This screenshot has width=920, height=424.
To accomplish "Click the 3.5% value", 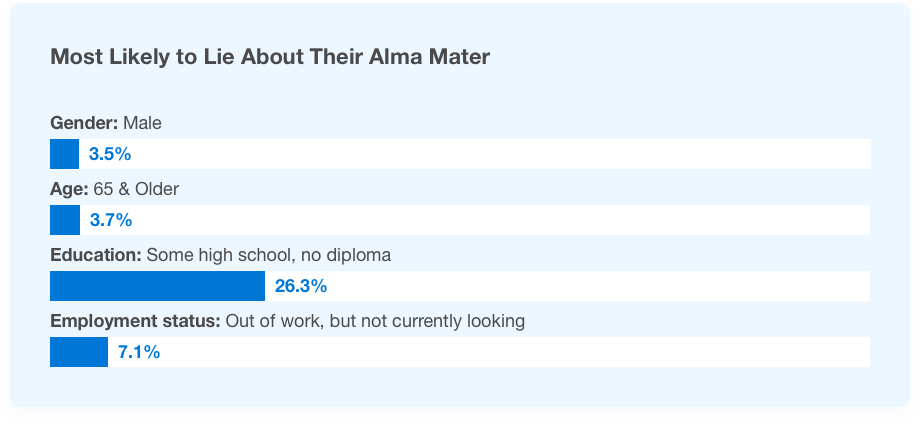I will click(110, 154).
